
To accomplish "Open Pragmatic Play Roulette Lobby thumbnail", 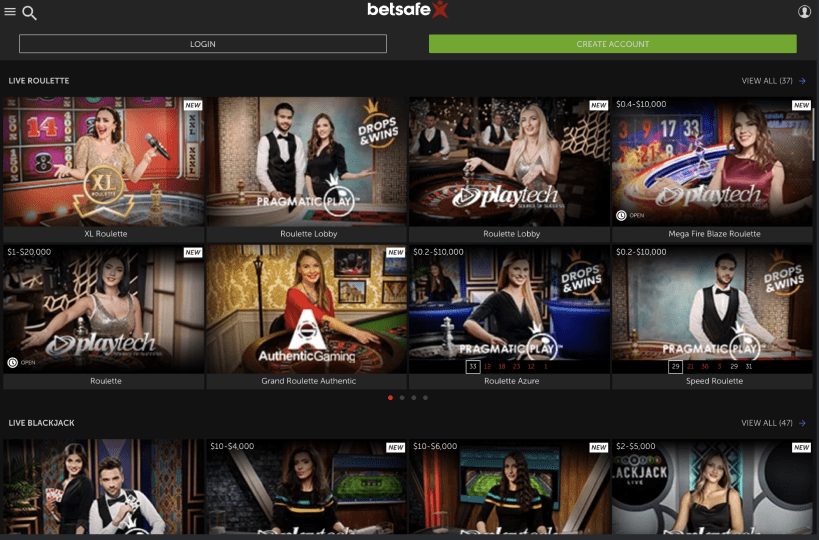I will coord(306,162).
